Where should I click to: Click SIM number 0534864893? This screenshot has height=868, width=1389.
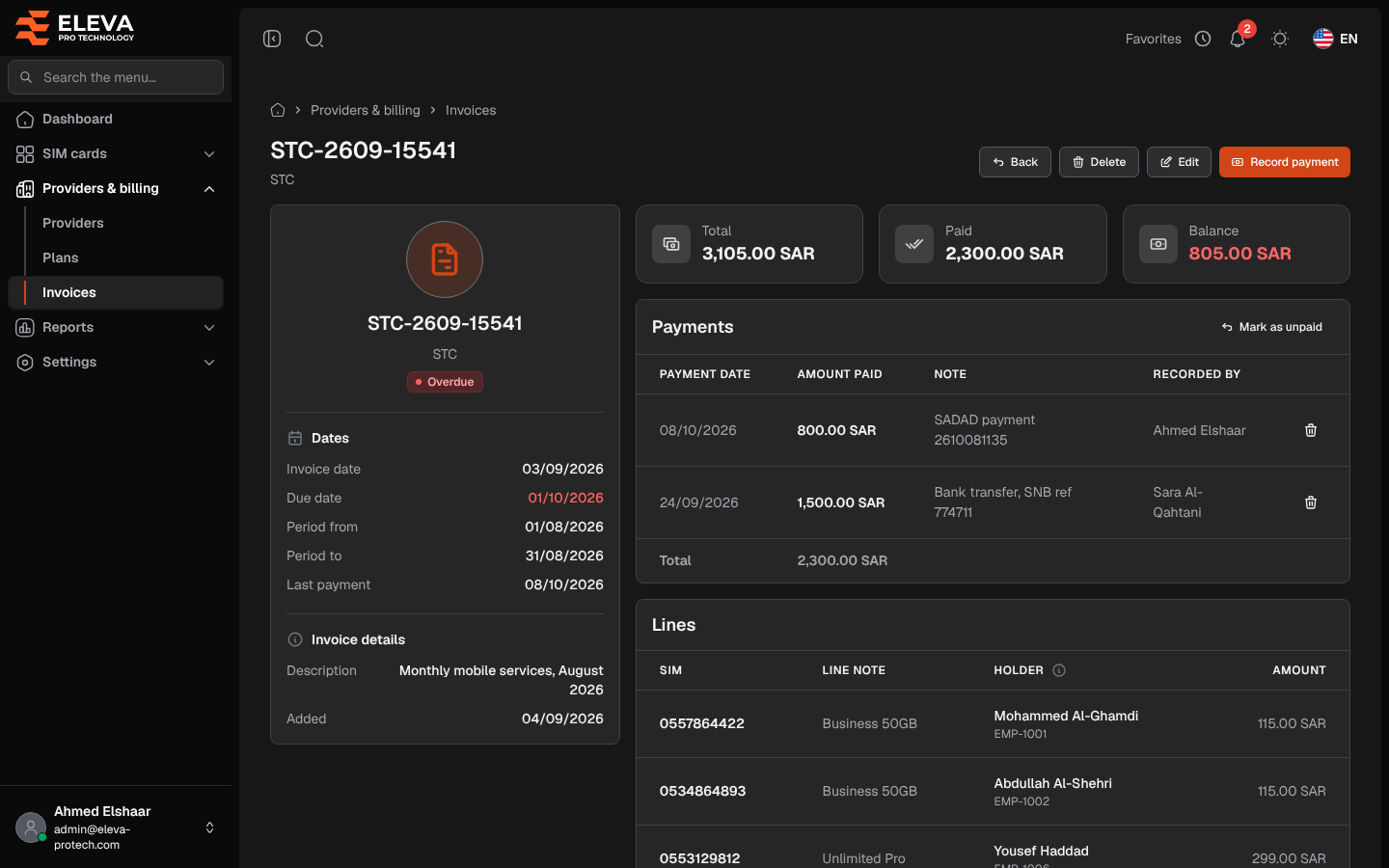point(703,791)
